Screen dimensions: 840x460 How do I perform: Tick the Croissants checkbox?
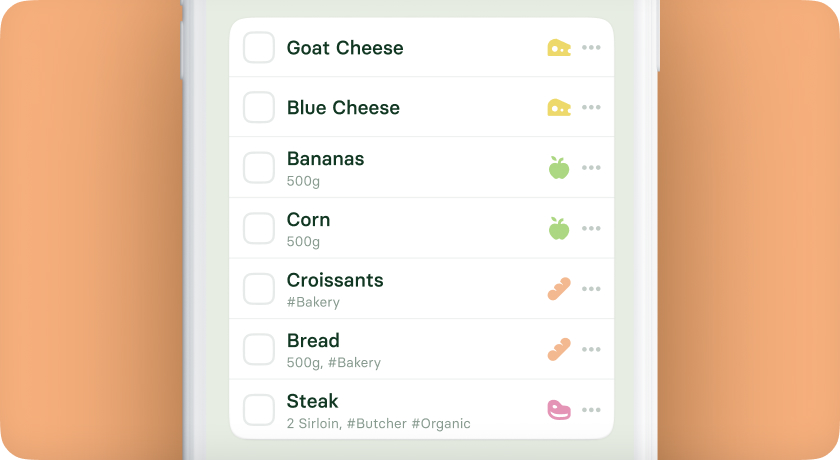[259, 289]
